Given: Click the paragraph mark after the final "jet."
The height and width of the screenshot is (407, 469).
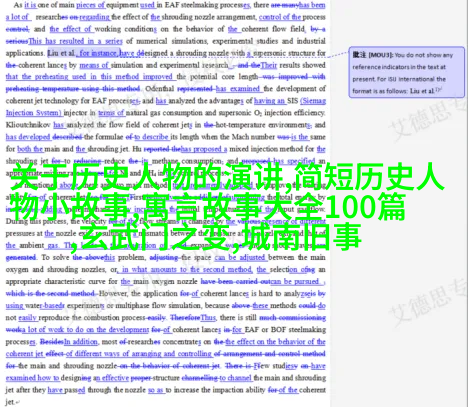Looking at the screenshot, I should coord(17,402).
